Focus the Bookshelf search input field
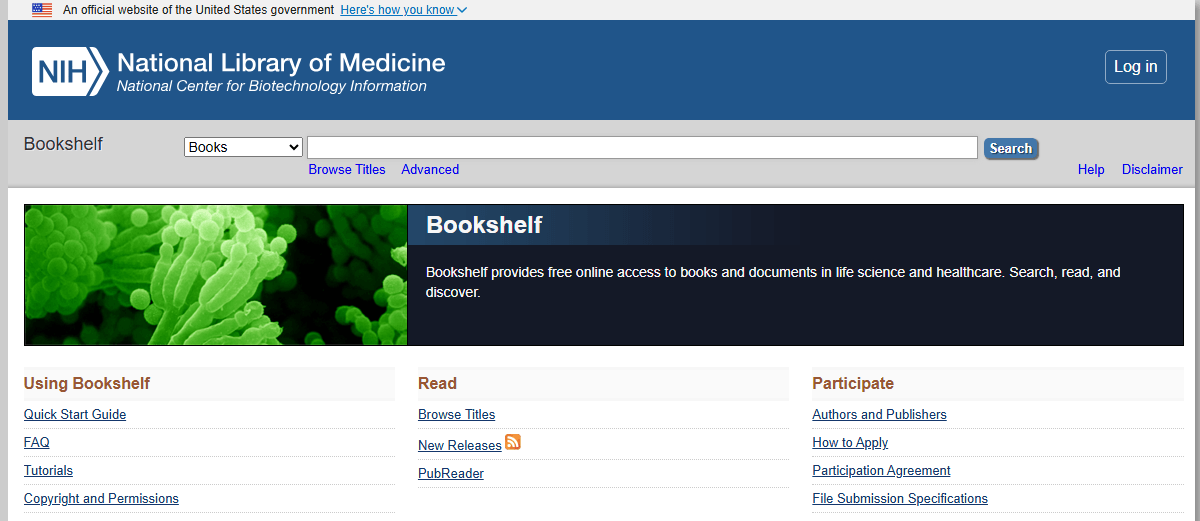 [642, 147]
